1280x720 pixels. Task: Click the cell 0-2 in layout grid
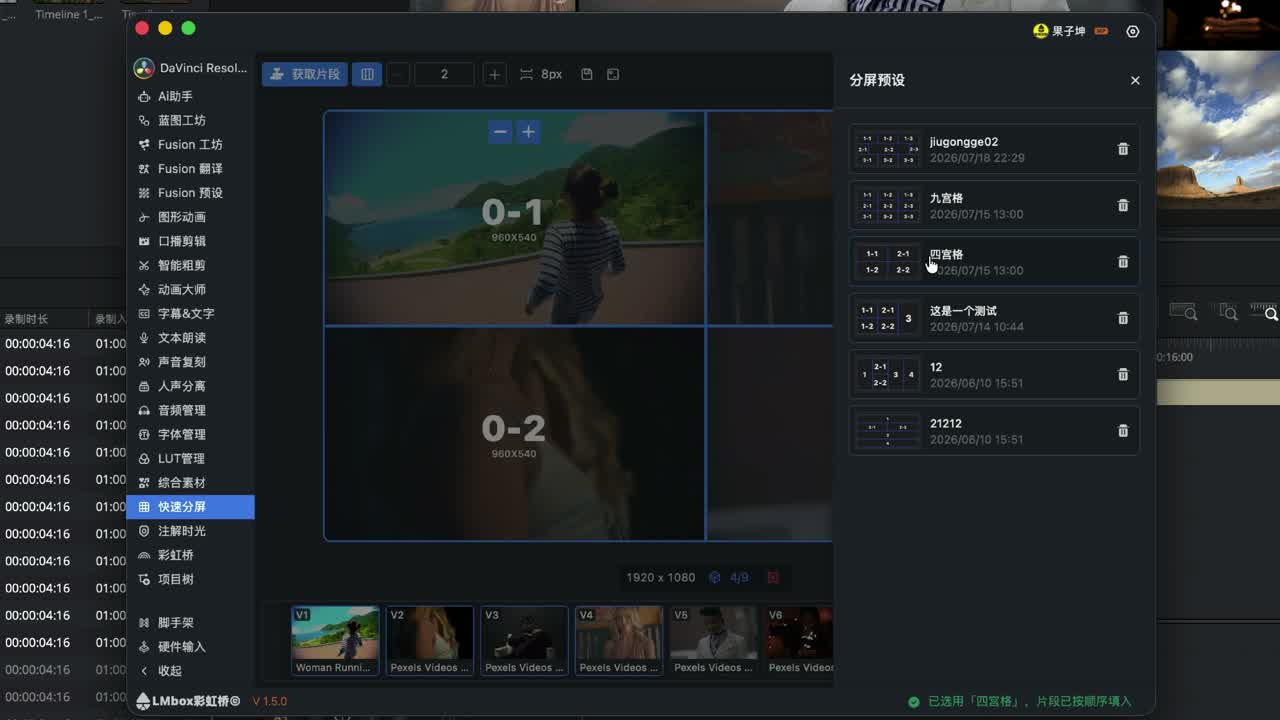coord(514,434)
